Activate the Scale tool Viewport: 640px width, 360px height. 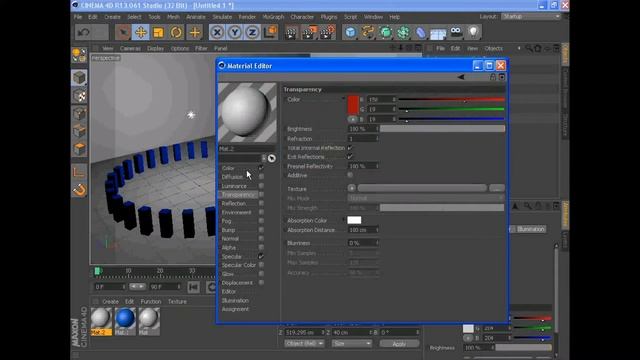(158, 32)
